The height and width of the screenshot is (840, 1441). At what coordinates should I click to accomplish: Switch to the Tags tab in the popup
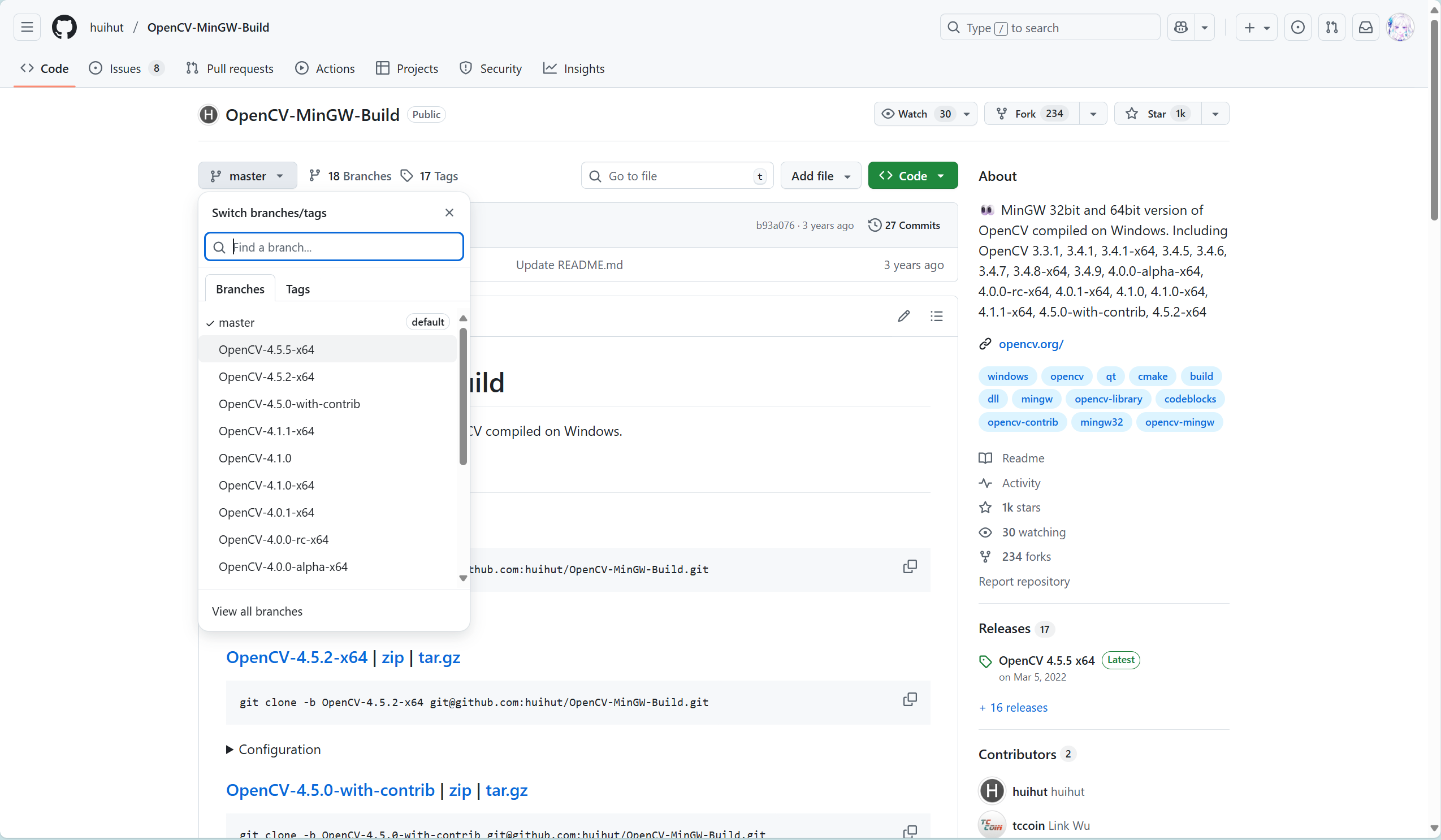point(297,289)
